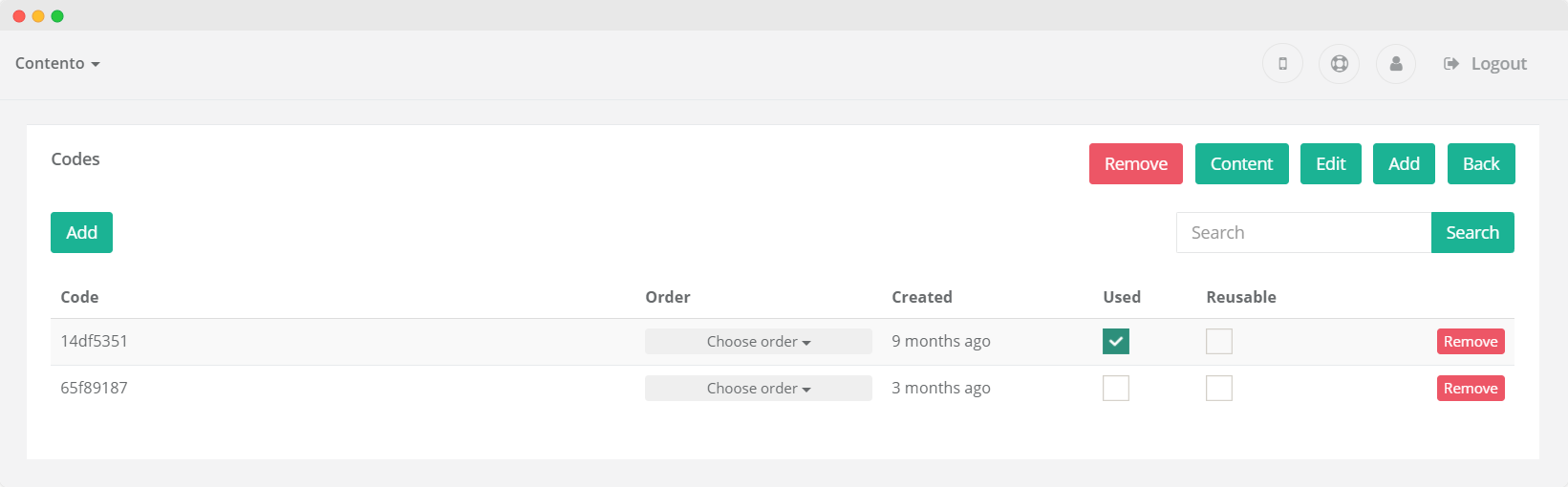Screen dimensions: 1568x487
Task: Expand the Contento menu
Action: pos(57,63)
